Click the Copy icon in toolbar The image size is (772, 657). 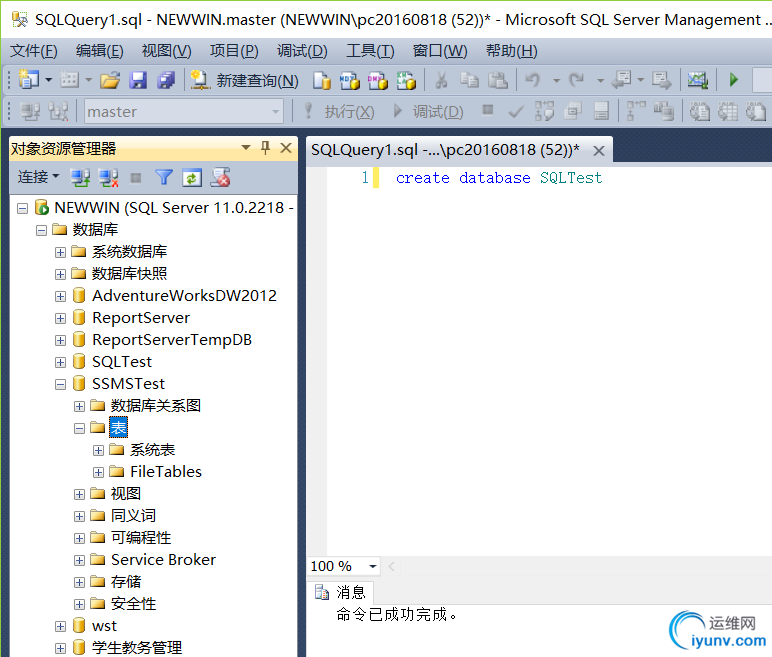pos(469,80)
